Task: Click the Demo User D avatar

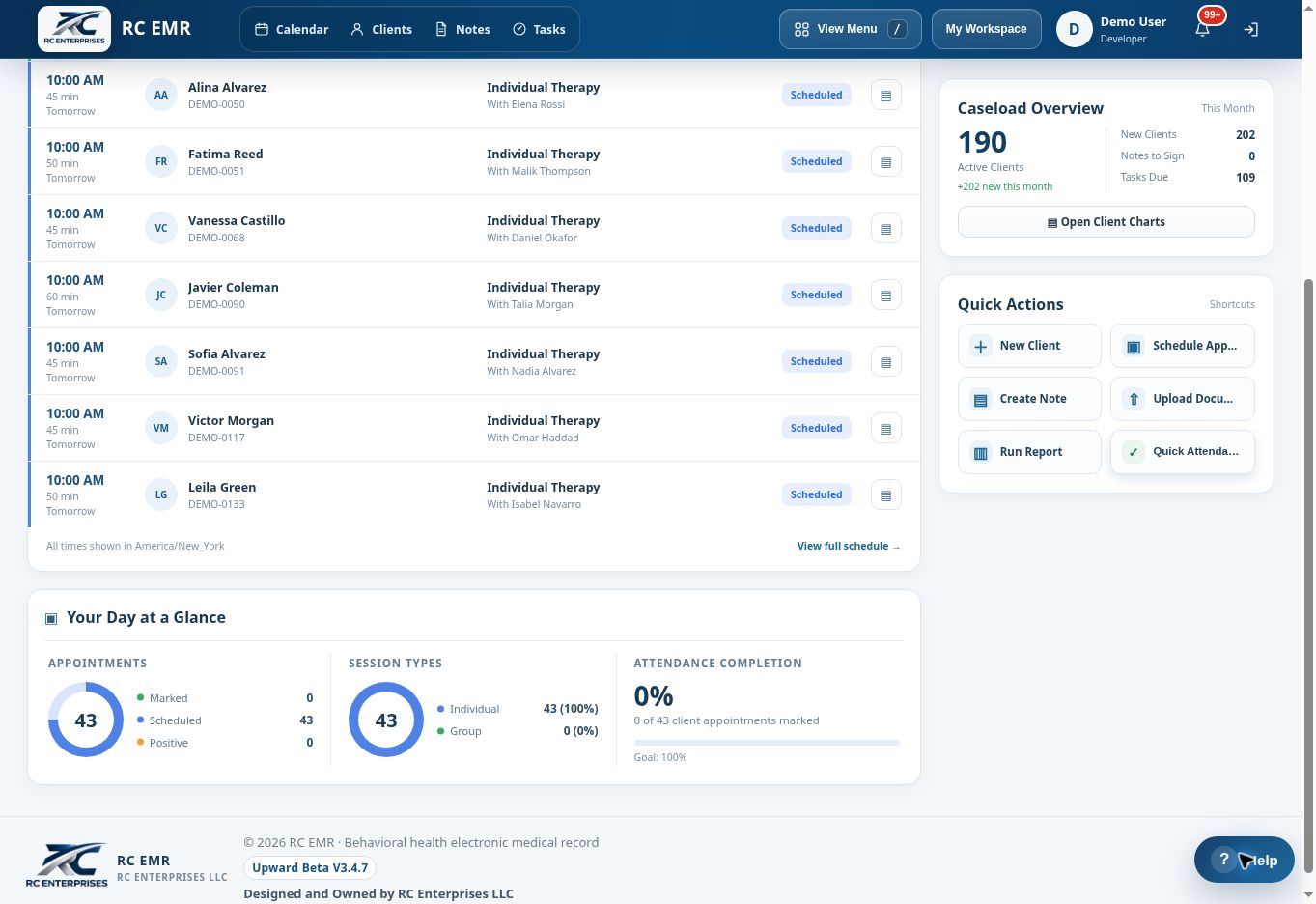Action: 1074,29
